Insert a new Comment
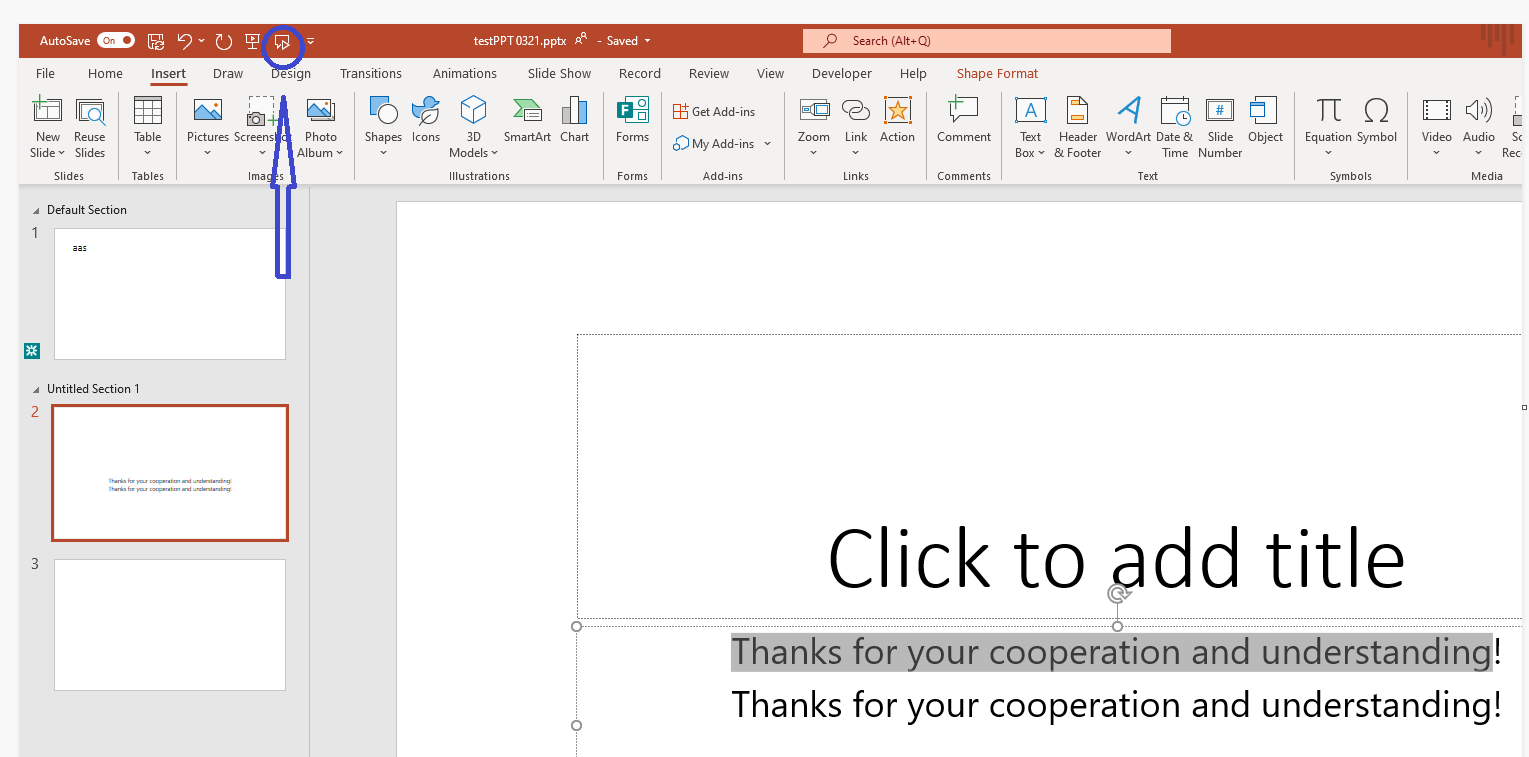The image size is (1529, 757). [x=964, y=120]
